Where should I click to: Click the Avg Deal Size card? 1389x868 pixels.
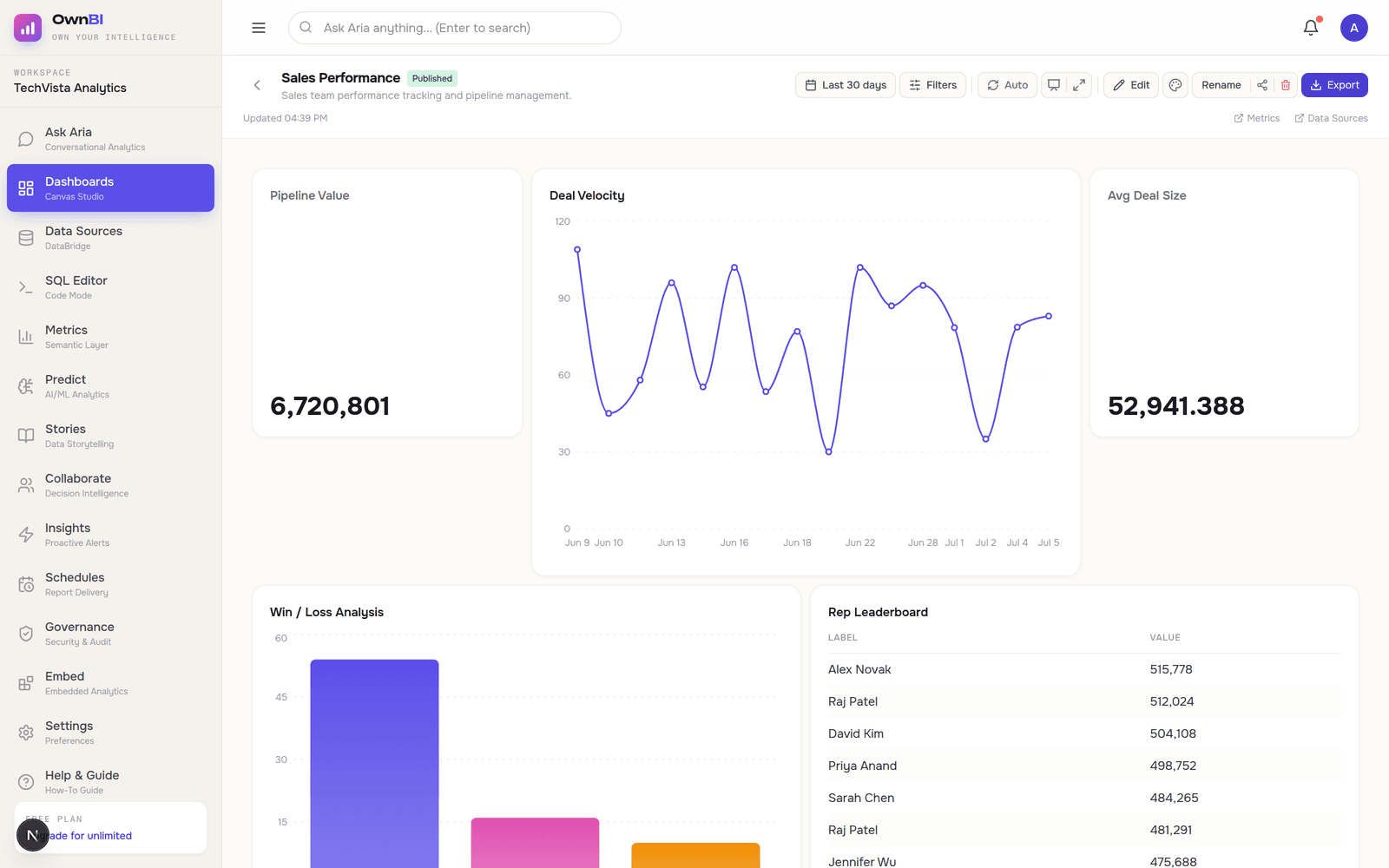1224,303
